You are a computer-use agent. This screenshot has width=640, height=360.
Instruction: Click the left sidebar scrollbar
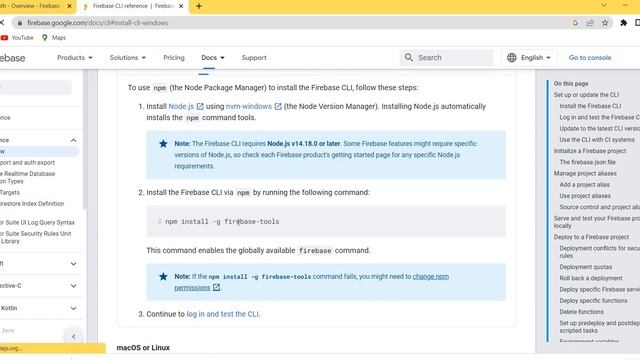pyautogui.click(x=85, y=139)
